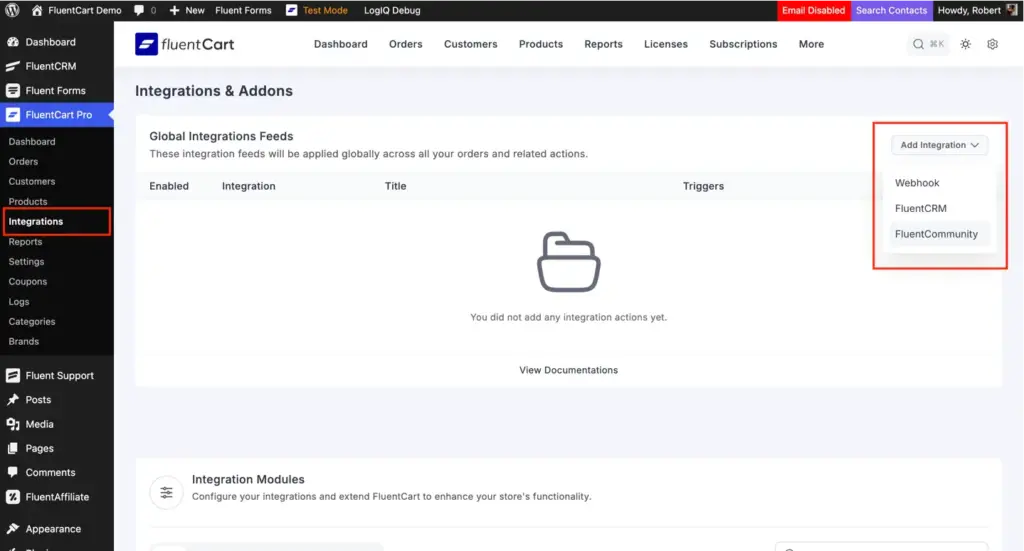Viewport: 1024px width, 551px height.
Task: Open the More menu in top navigation
Action: pyautogui.click(x=811, y=44)
